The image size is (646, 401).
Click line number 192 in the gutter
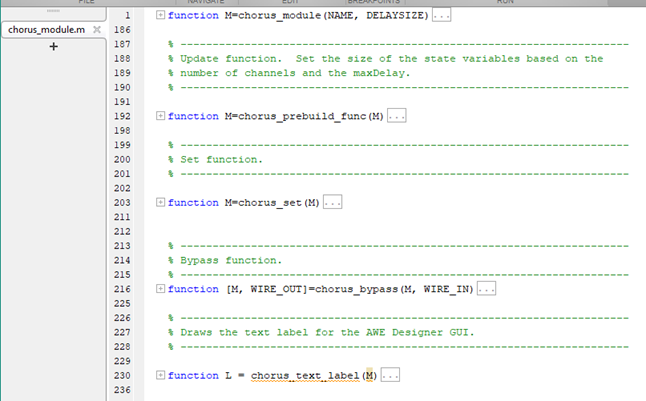[122, 116]
